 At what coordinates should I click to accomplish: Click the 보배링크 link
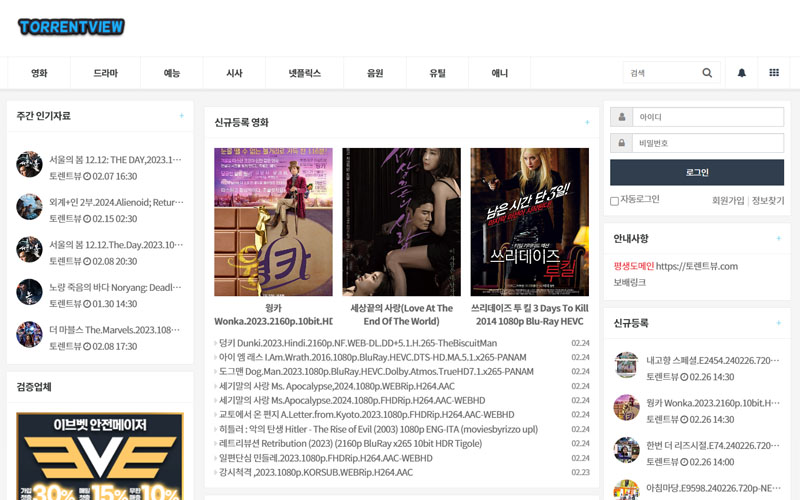pos(630,282)
